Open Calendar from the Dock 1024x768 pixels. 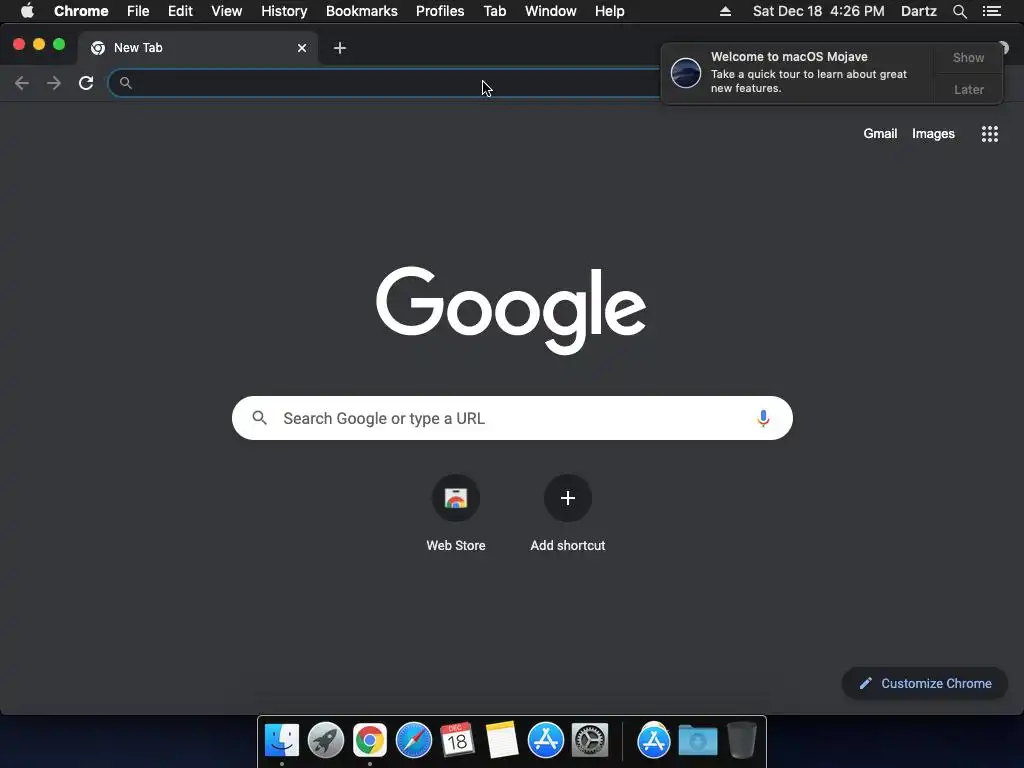457,740
